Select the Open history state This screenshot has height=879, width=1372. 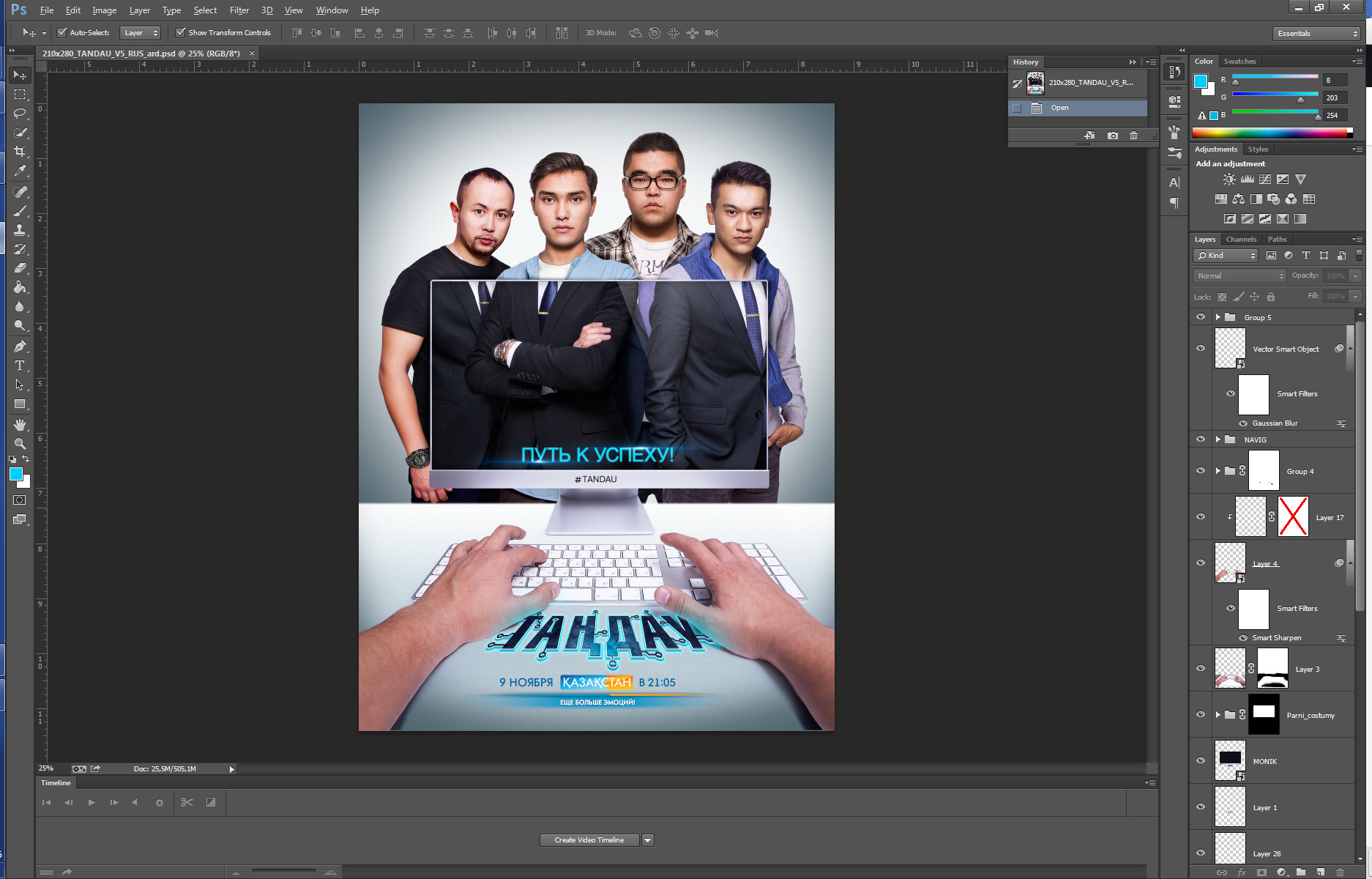tap(1078, 108)
